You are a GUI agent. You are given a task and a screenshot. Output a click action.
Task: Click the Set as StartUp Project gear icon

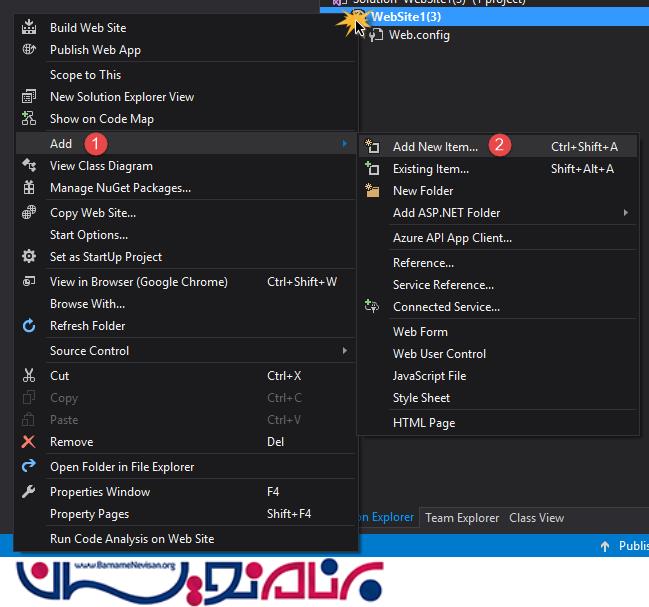click(29, 257)
